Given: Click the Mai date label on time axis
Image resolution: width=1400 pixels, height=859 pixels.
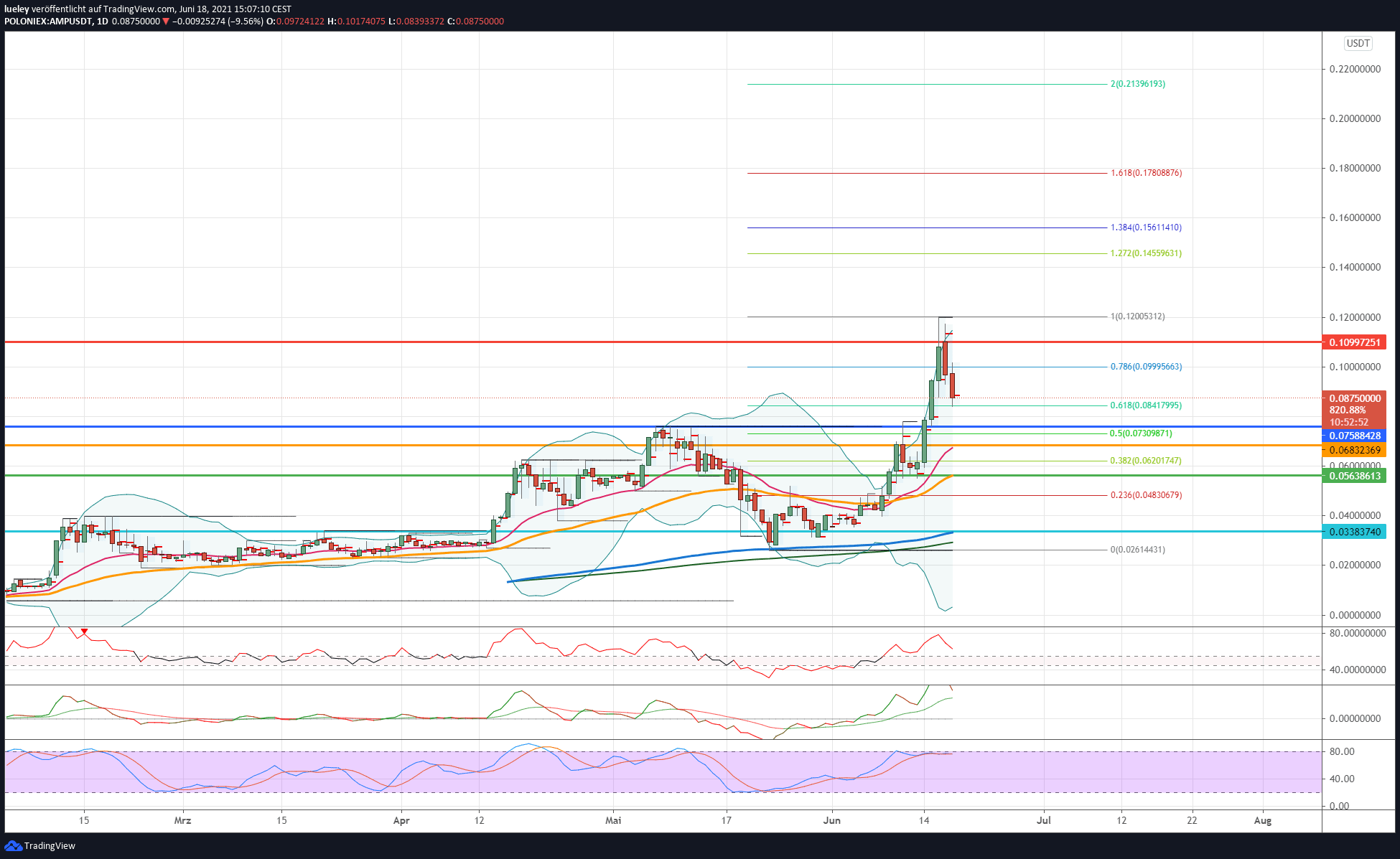Looking at the screenshot, I should tap(613, 820).
